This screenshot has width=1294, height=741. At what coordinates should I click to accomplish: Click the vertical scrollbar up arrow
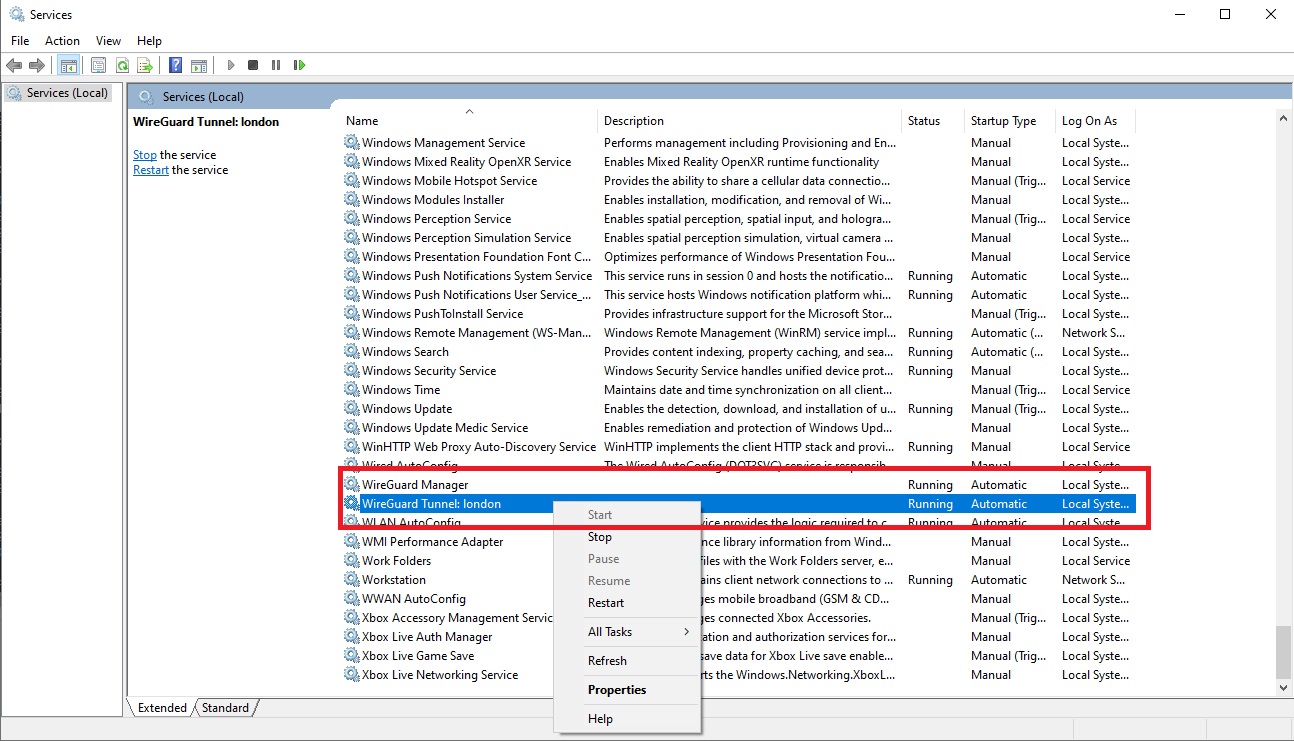tap(1284, 118)
